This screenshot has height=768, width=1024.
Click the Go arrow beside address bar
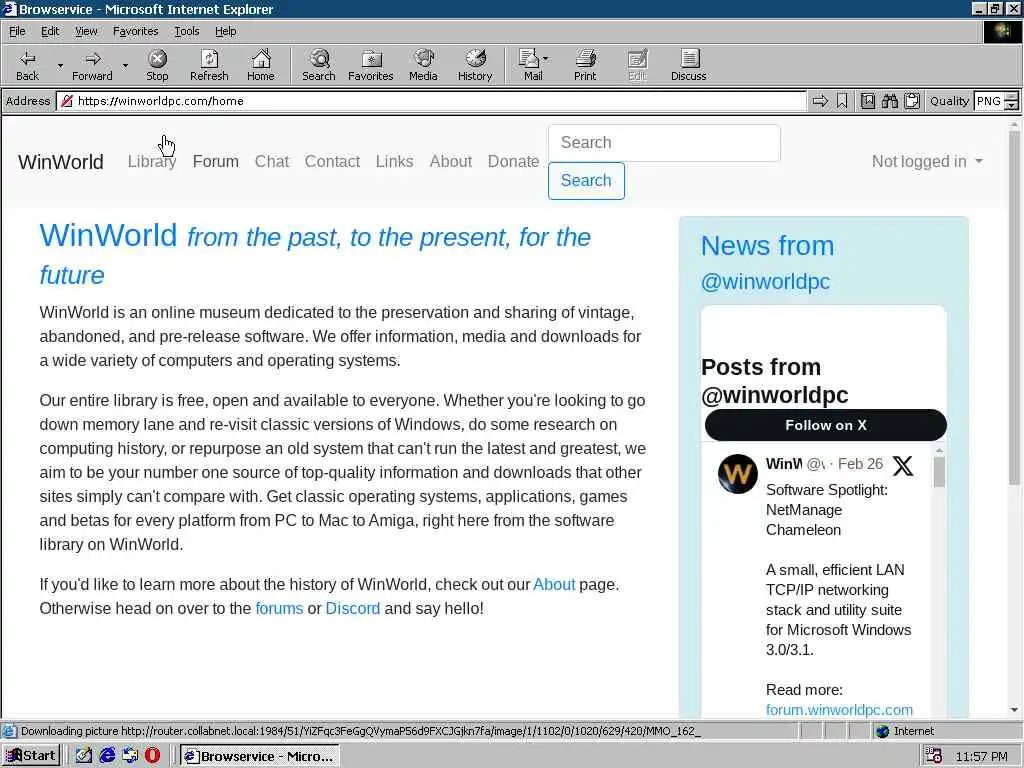[820, 101]
